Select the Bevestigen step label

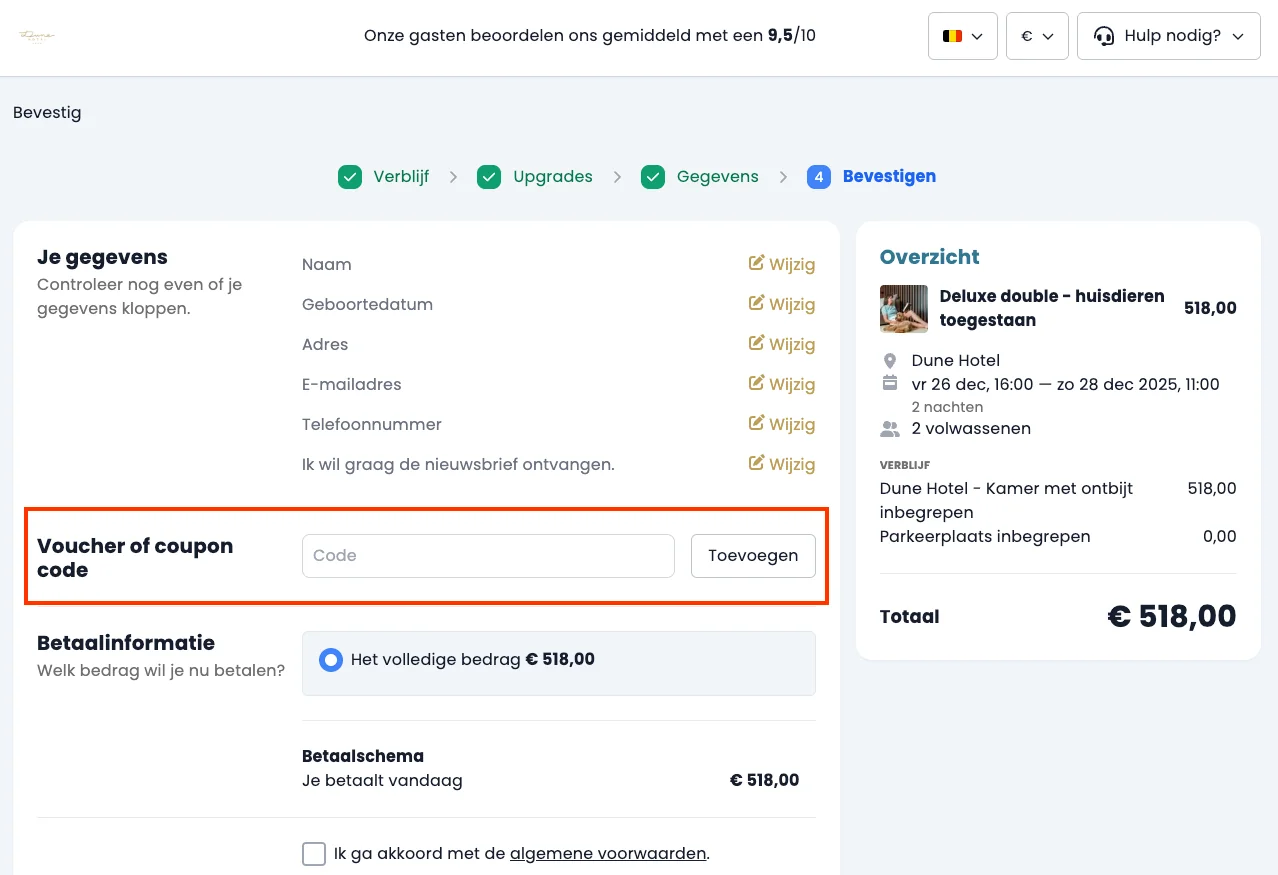pyautogui.click(x=889, y=177)
